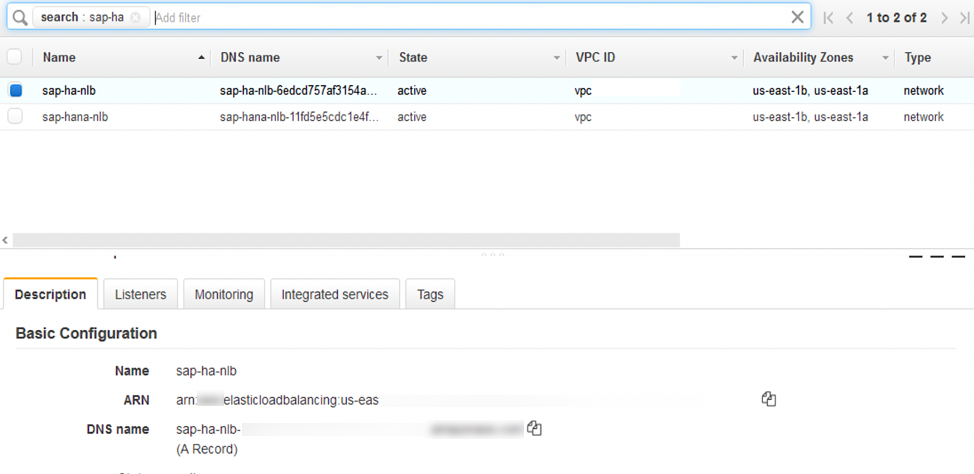Copy the ARN value to clipboard
This screenshot has height=474, width=974.
coord(768,399)
